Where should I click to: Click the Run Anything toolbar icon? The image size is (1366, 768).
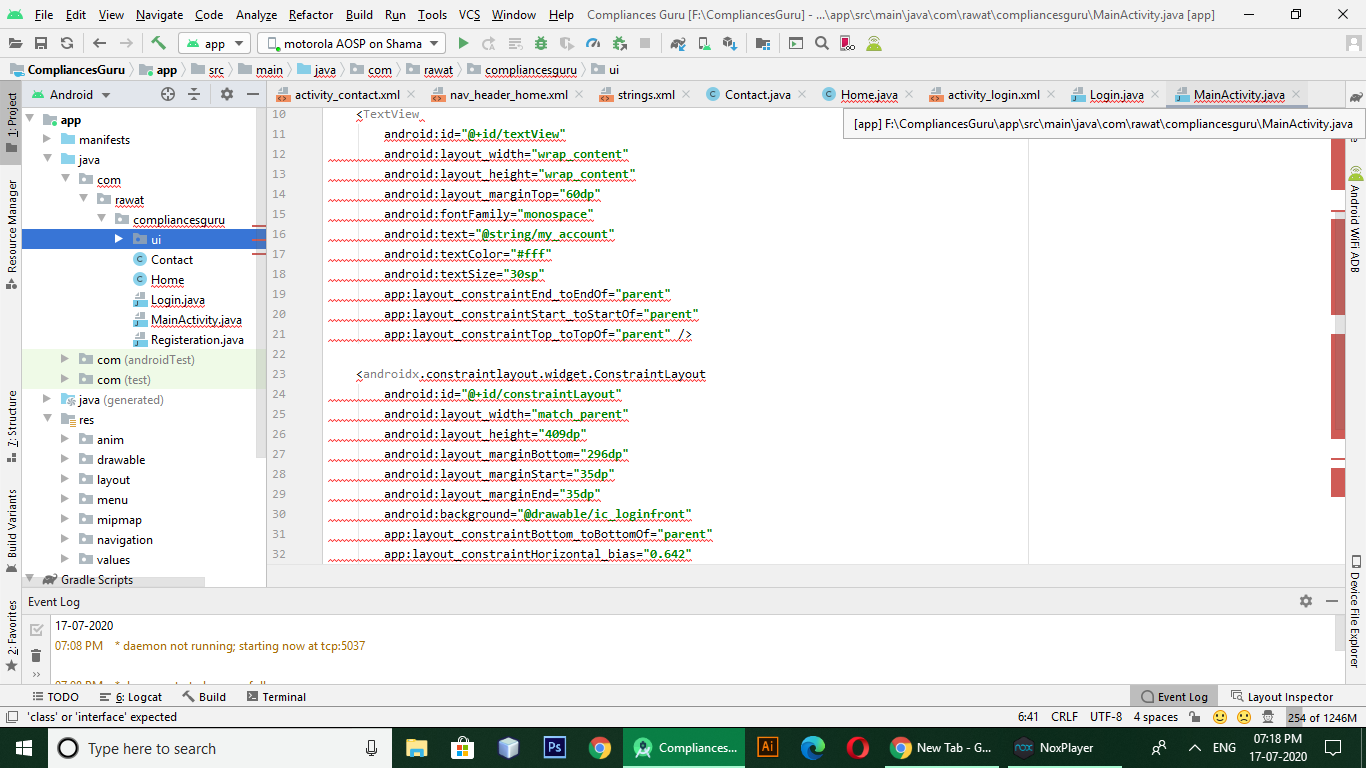[x=796, y=43]
